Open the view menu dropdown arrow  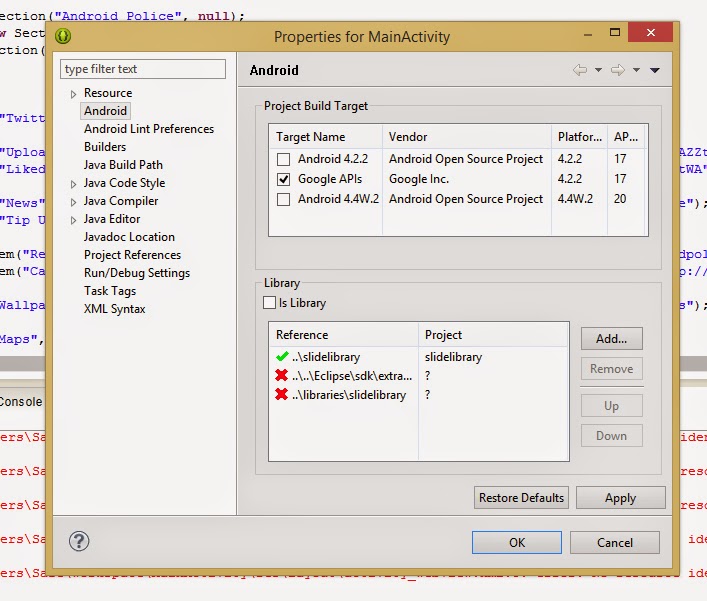[655, 70]
